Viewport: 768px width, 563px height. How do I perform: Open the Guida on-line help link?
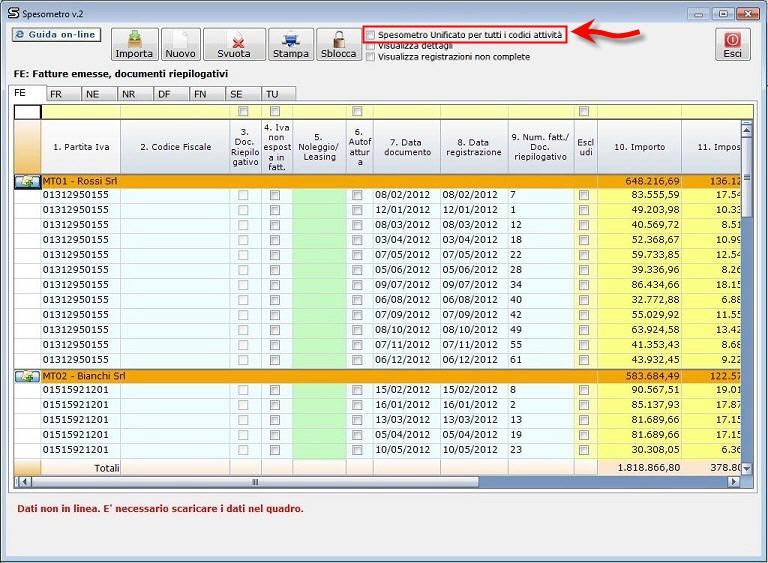(56, 35)
